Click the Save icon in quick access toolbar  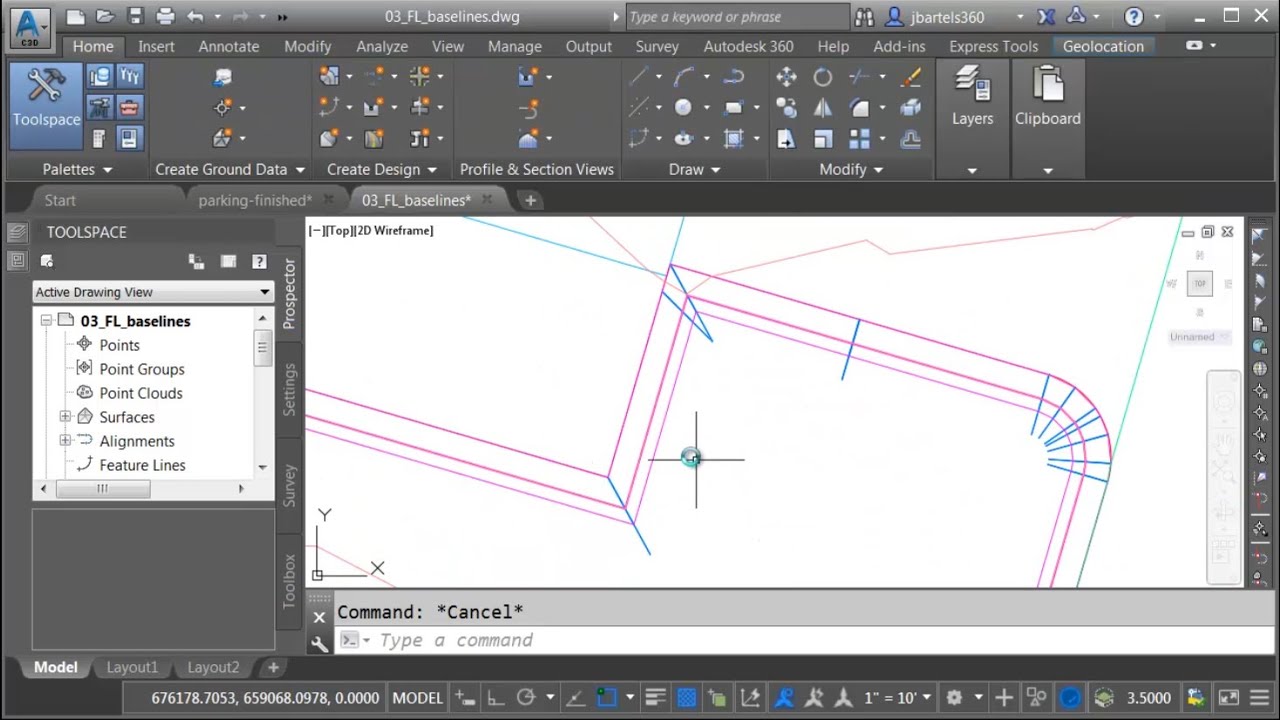tap(135, 16)
